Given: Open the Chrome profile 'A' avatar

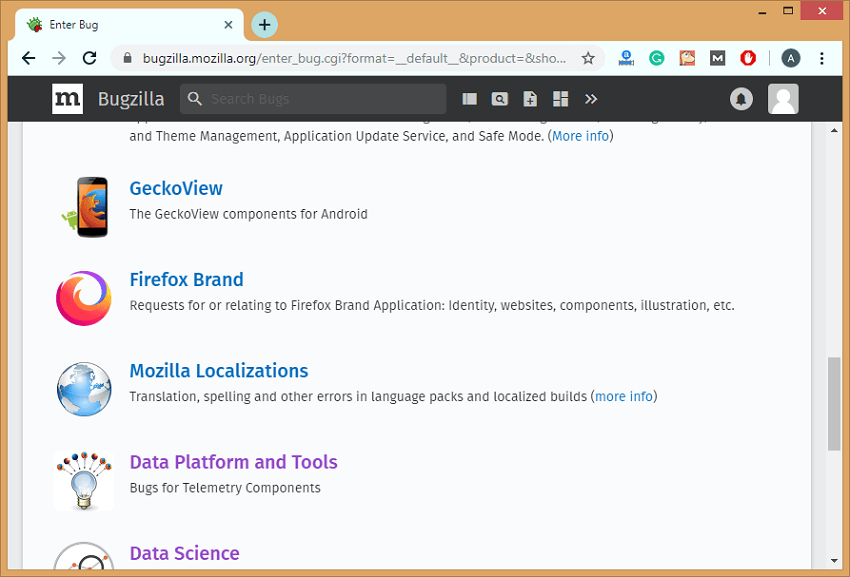Looking at the screenshot, I should click(x=791, y=58).
